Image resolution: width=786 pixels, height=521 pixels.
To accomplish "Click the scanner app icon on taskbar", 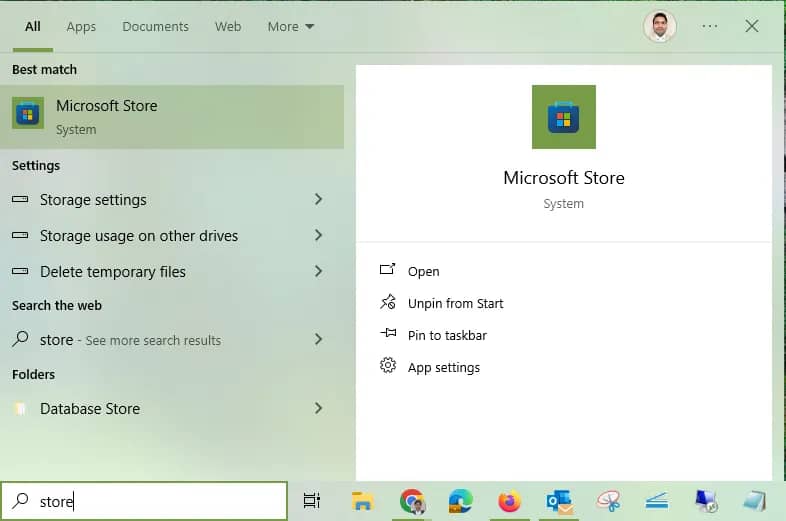I will pyautogui.click(x=657, y=501).
